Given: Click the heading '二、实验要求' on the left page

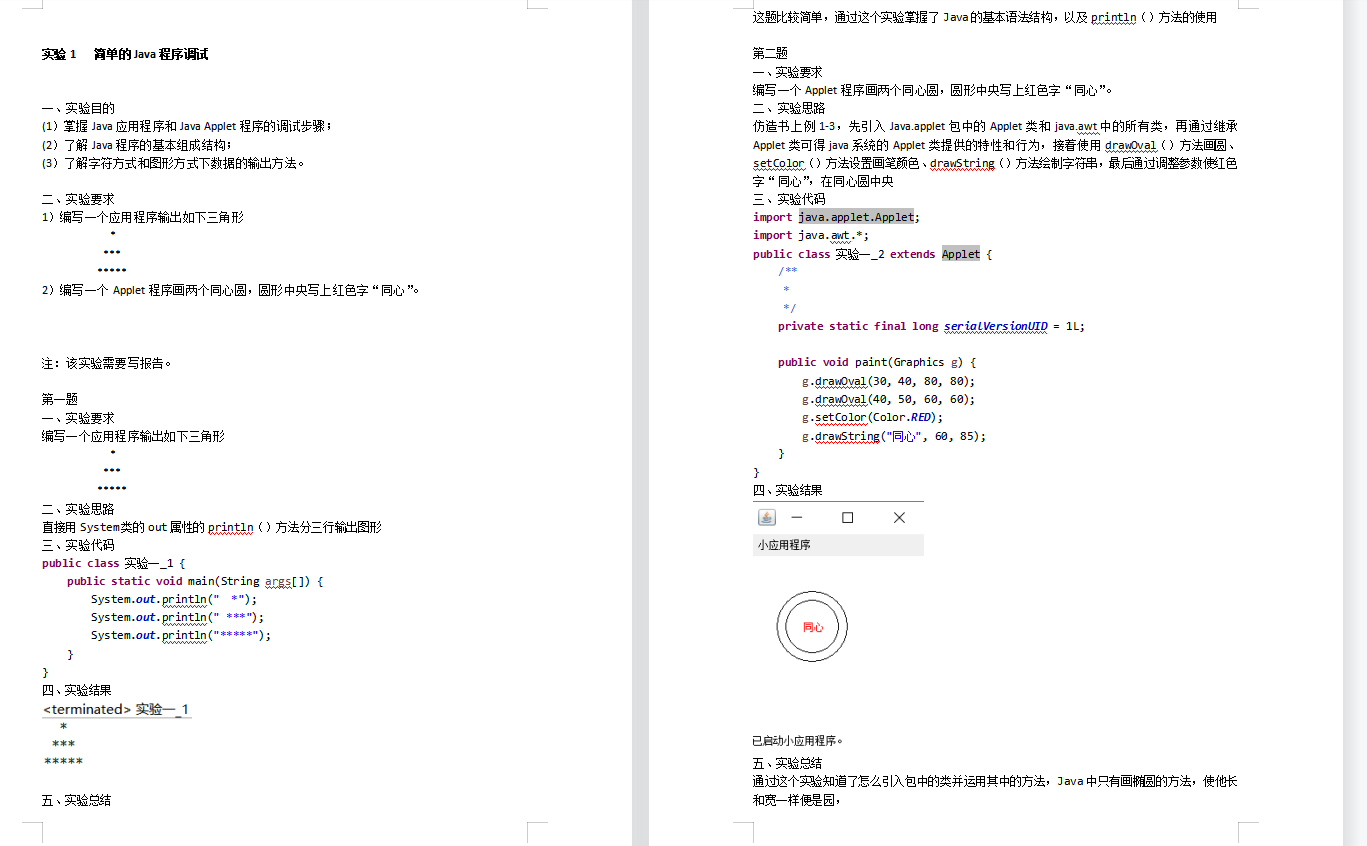Looking at the screenshot, I should [x=78, y=199].
